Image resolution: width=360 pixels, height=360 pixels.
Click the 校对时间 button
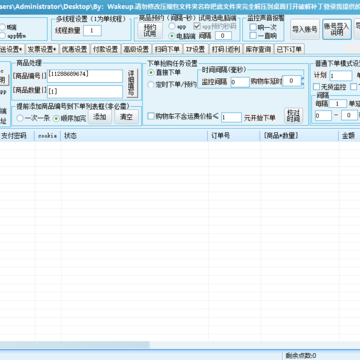[293, 116]
